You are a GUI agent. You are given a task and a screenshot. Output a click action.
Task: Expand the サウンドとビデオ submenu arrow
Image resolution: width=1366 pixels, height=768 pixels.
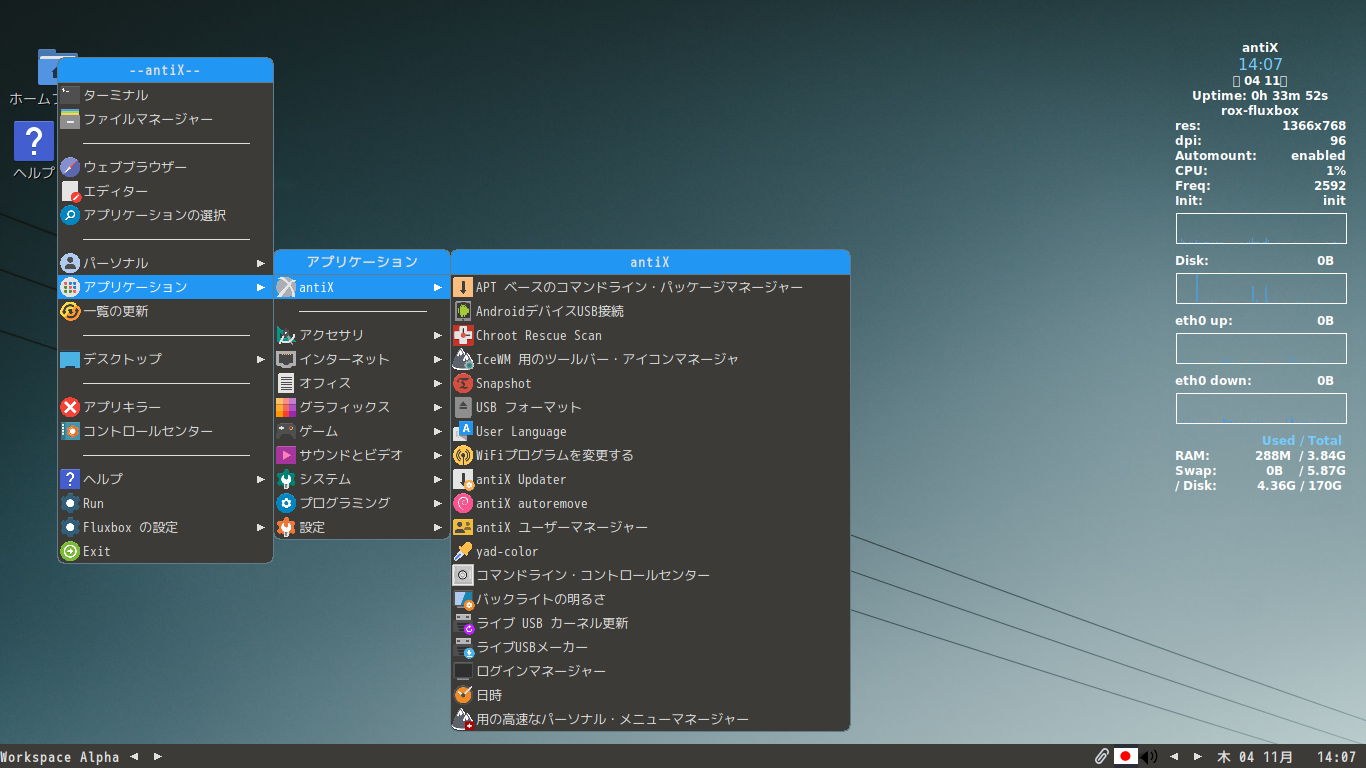(x=437, y=455)
